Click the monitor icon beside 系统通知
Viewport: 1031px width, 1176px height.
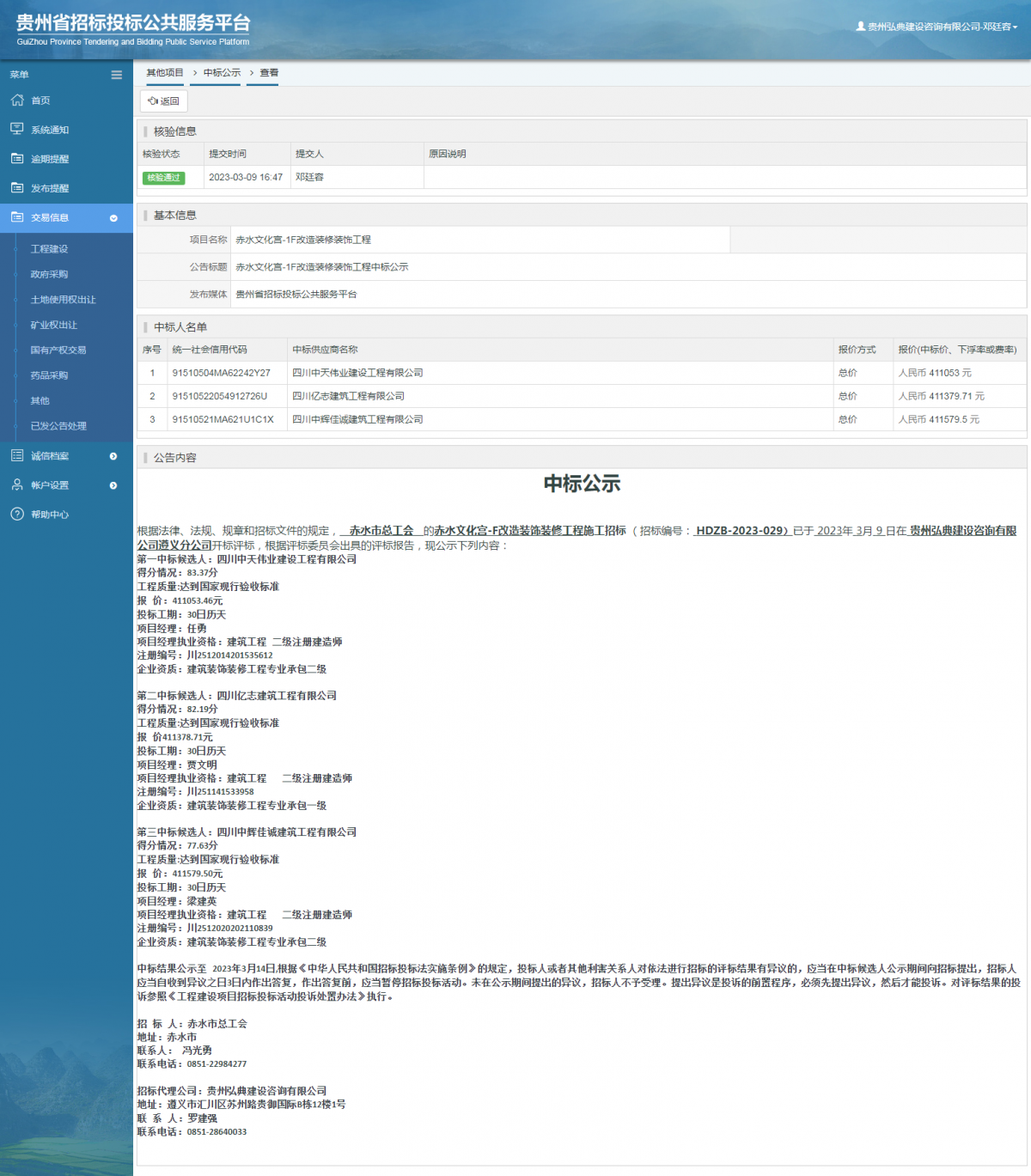pos(17,129)
